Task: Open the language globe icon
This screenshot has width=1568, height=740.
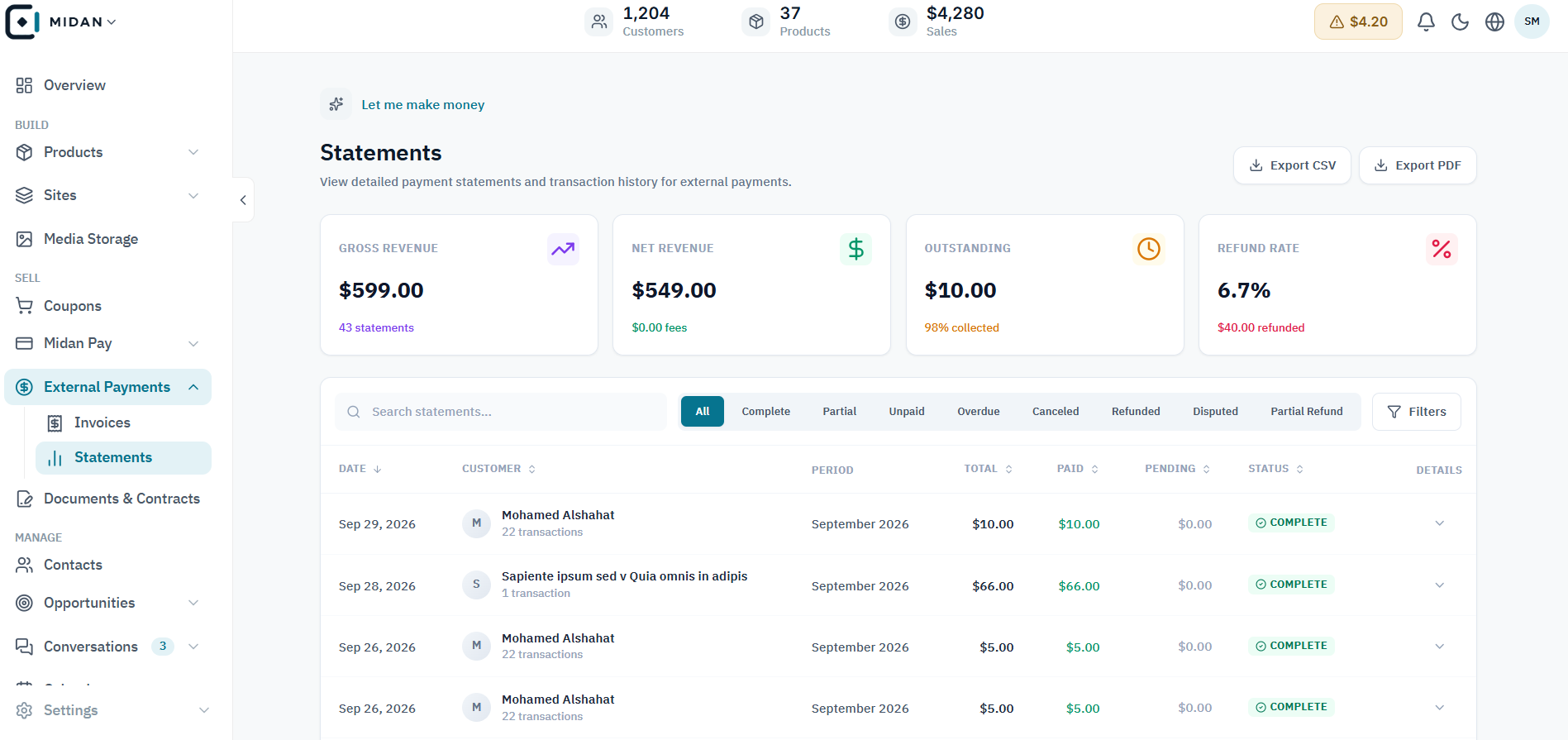Action: [1494, 21]
